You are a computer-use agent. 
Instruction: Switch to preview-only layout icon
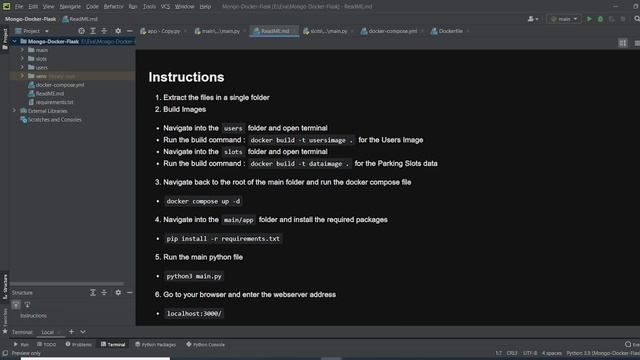point(637,43)
